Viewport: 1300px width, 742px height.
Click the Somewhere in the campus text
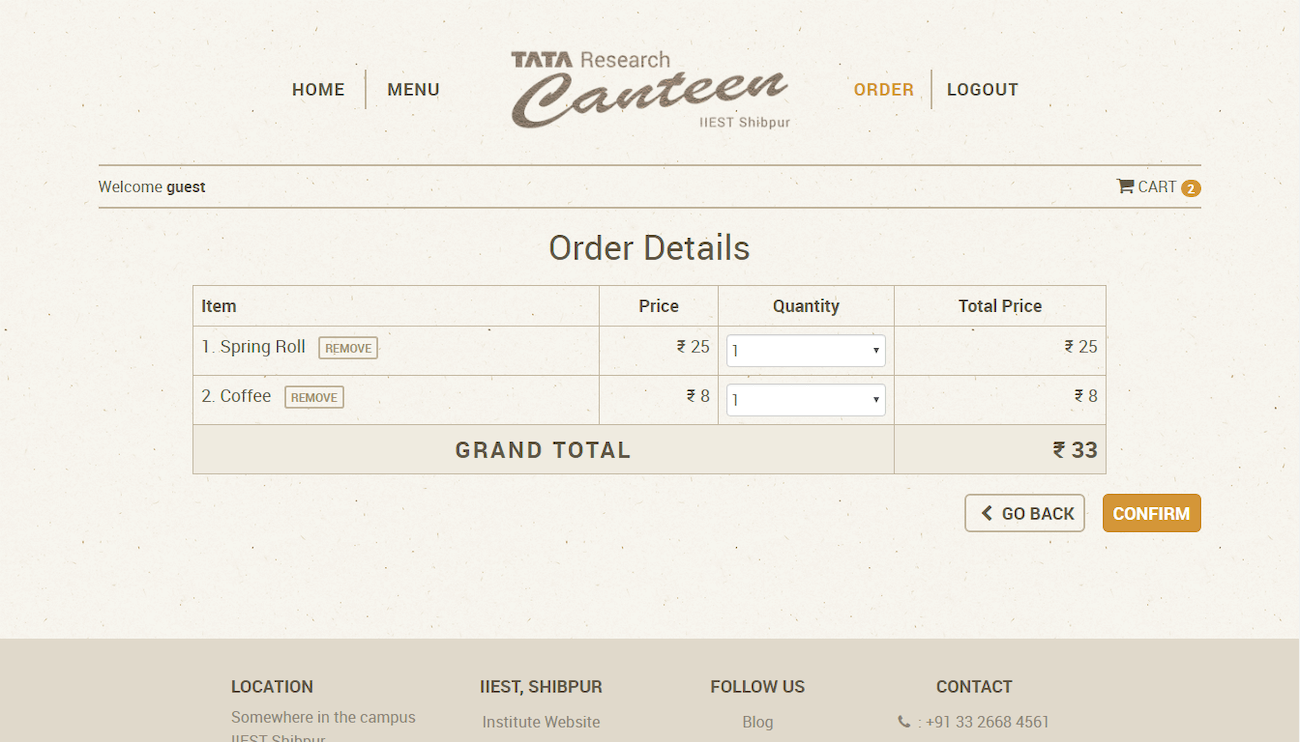323,717
